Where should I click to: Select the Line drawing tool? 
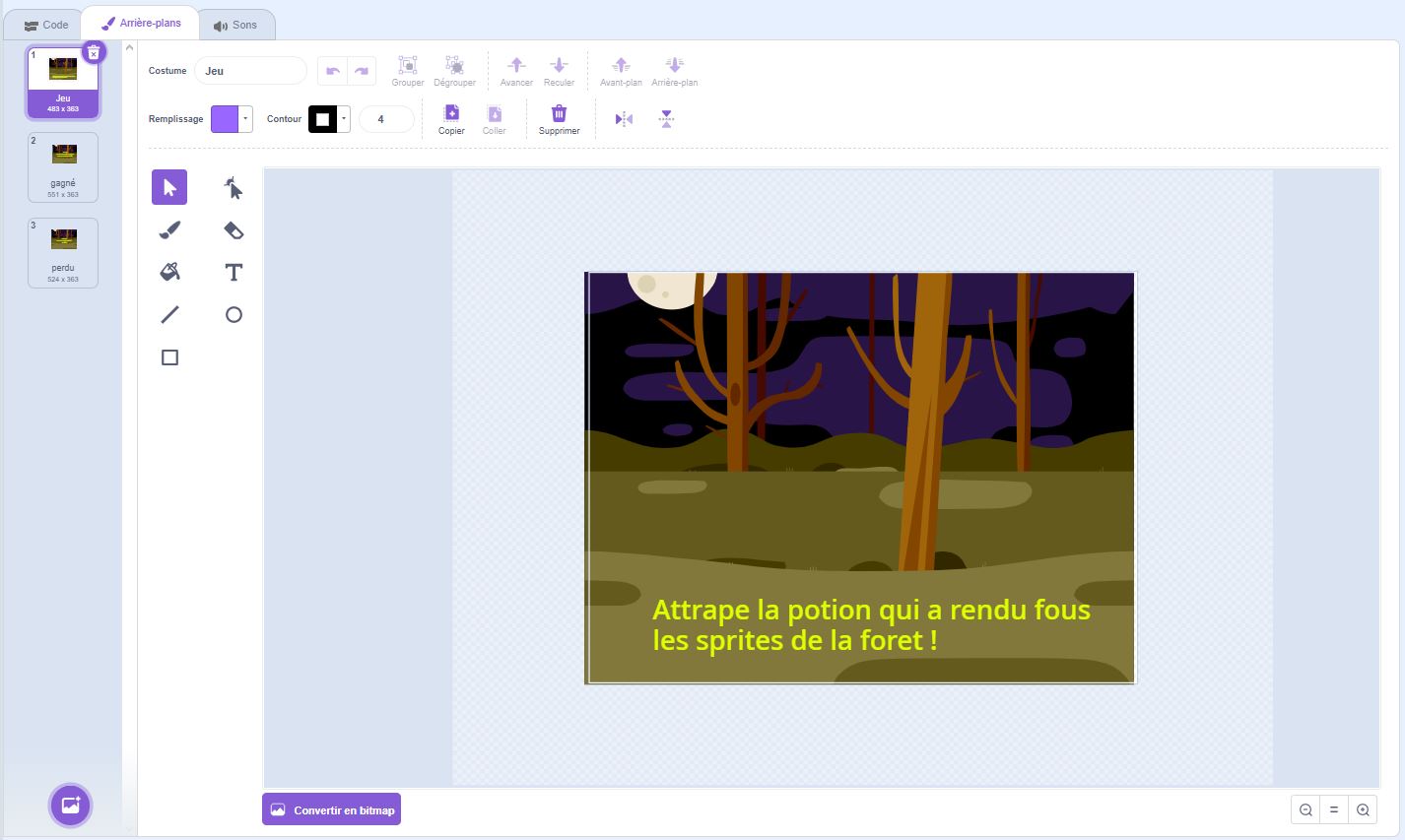pos(169,315)
